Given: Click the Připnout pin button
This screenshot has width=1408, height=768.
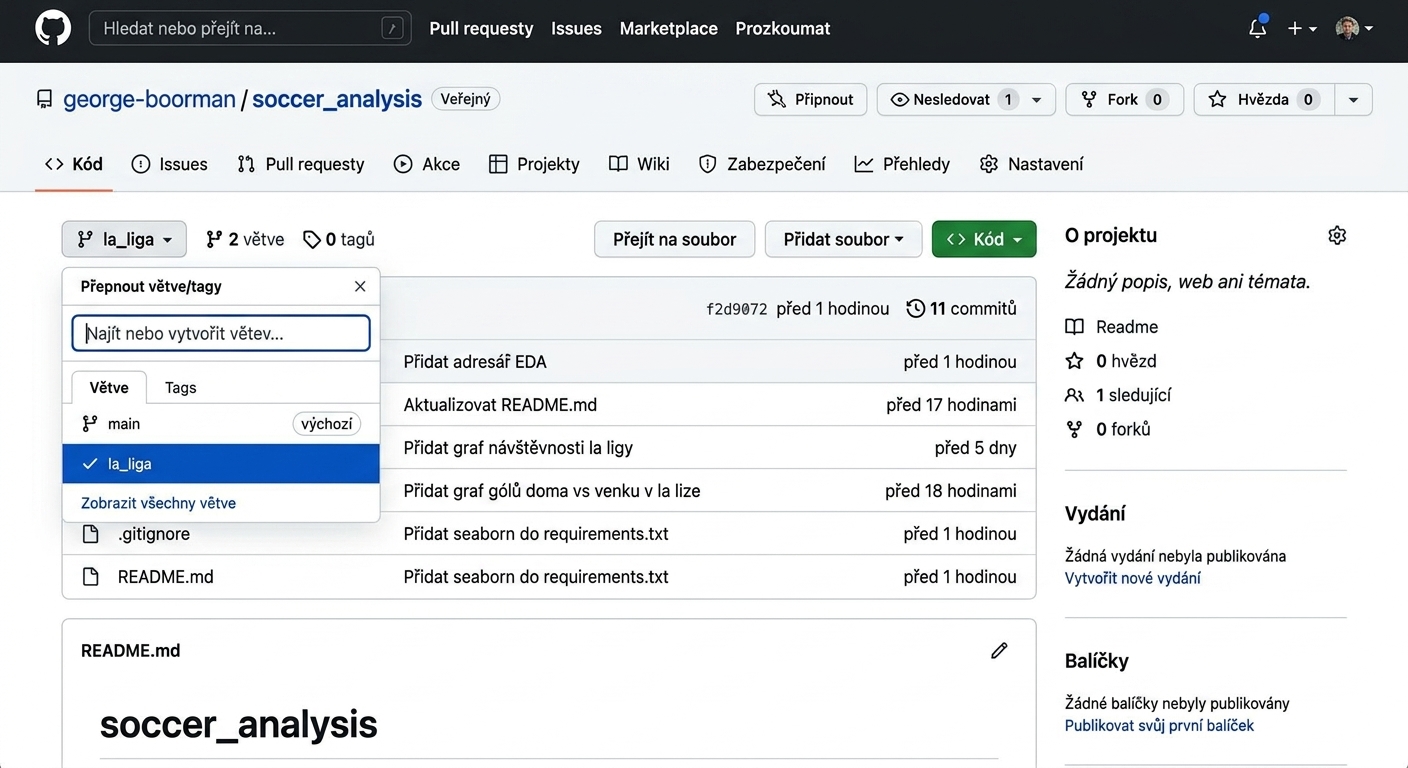Looking at the screenshot, I should click(x=810, y=99).
